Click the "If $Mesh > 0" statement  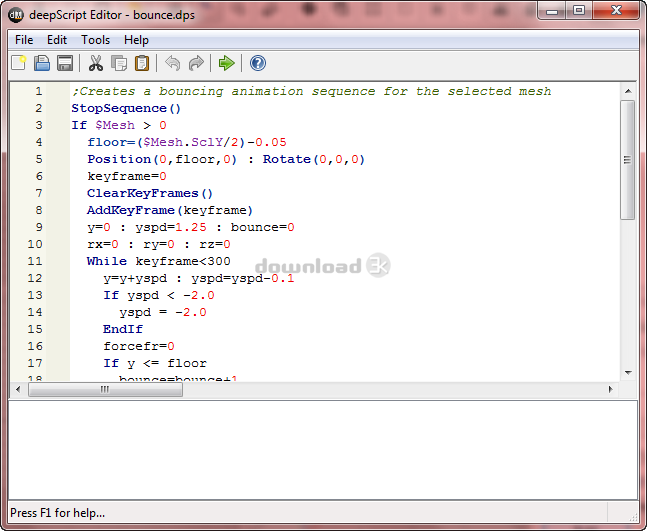point(119,125)
